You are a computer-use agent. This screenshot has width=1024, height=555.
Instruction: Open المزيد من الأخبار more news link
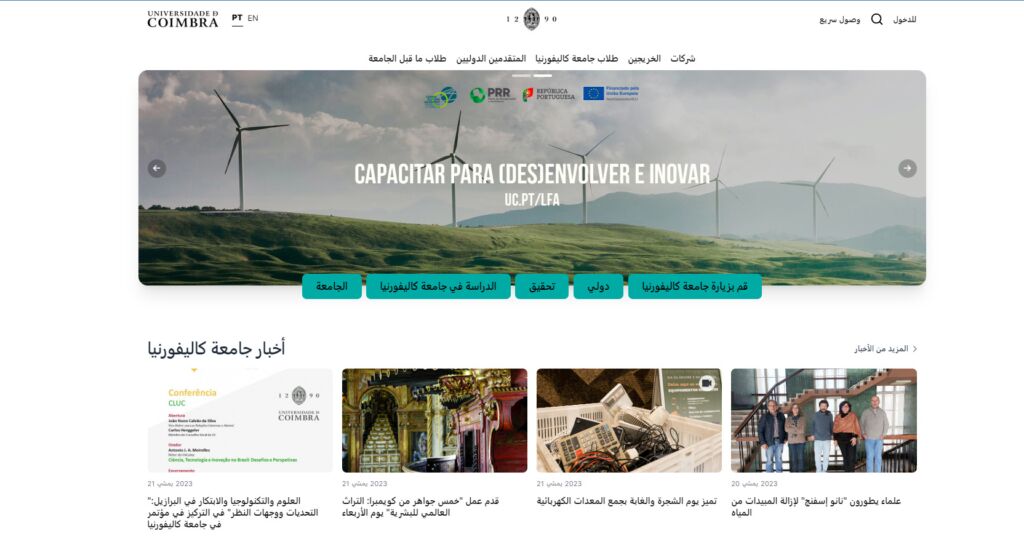tap(885, 349)
